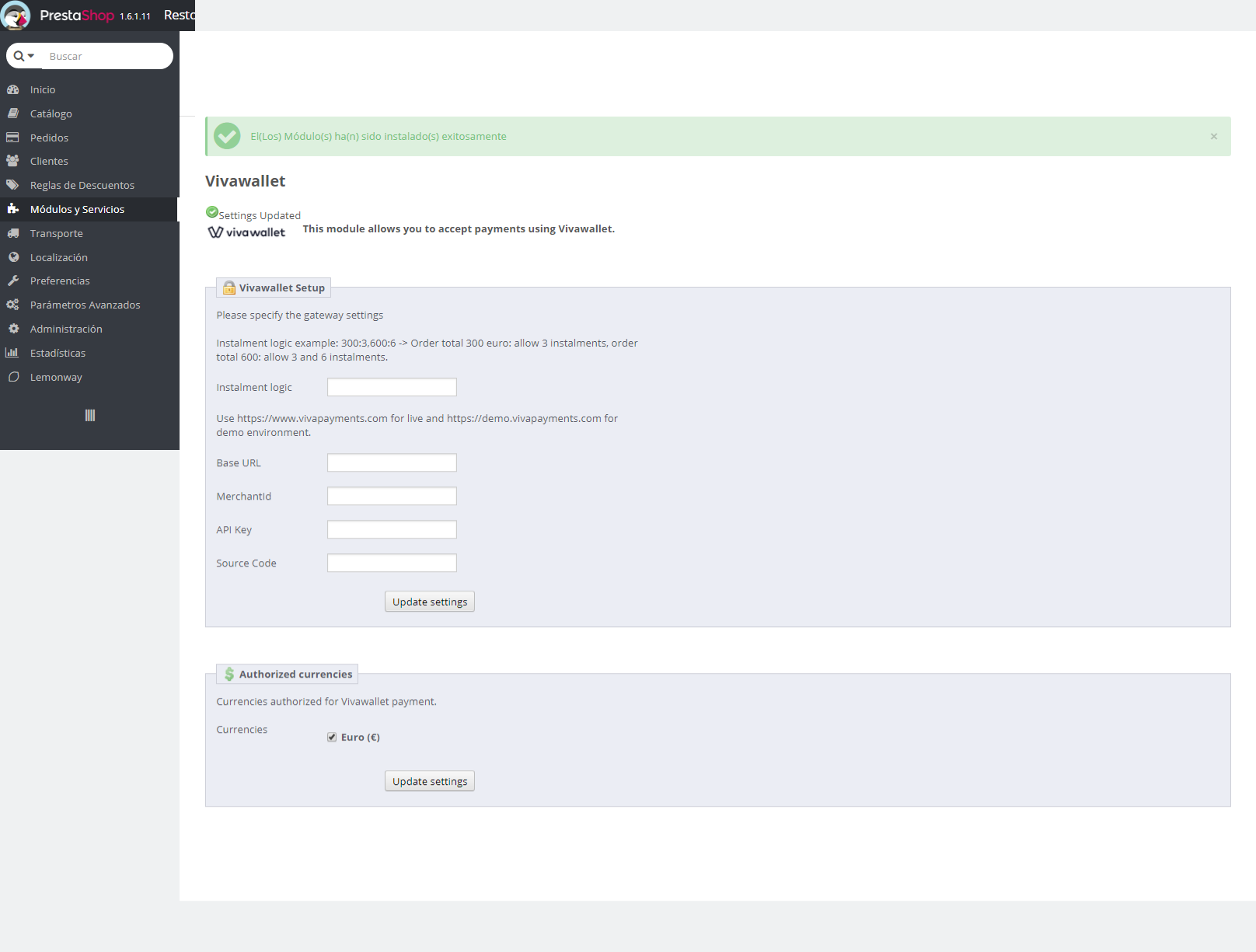Open the search type dropdown magnifier
Image resolution: width=1256 pixels, height=952 pixels.
point(24,56)
